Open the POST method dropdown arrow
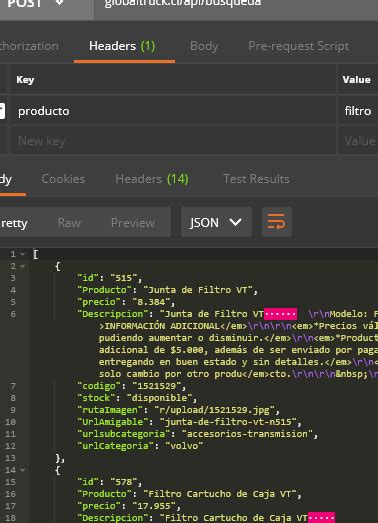This screenshot has height=523, width=378. click(59, 3)
